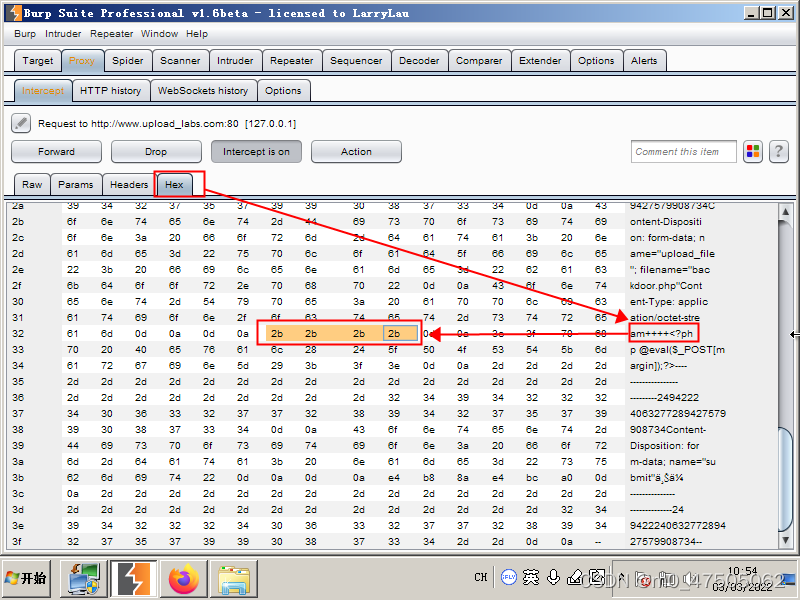Open the Scanner tab
The width and height of the screenshot is (800, 600).
pos(180,61)
